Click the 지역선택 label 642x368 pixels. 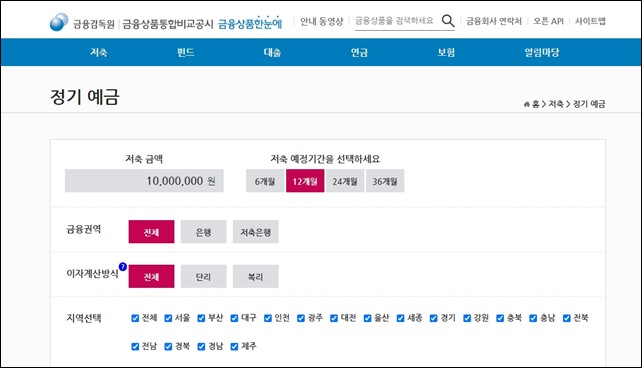click(84, 318)
